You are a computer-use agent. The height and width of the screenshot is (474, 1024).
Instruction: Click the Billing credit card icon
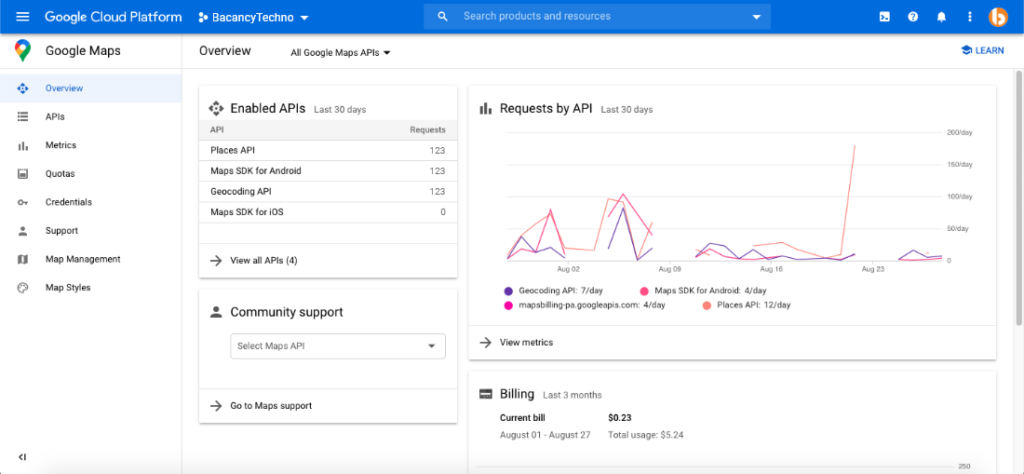(485, 394)
